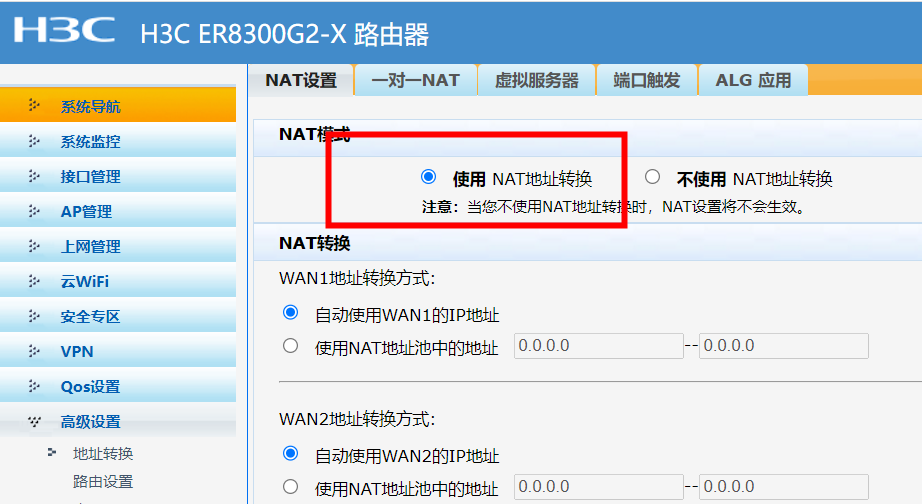Image resolution: width=922 pixels, height=504 pixels.
Task: Open AP管理 in the sidebar
Action: click(x=118, y=211)
